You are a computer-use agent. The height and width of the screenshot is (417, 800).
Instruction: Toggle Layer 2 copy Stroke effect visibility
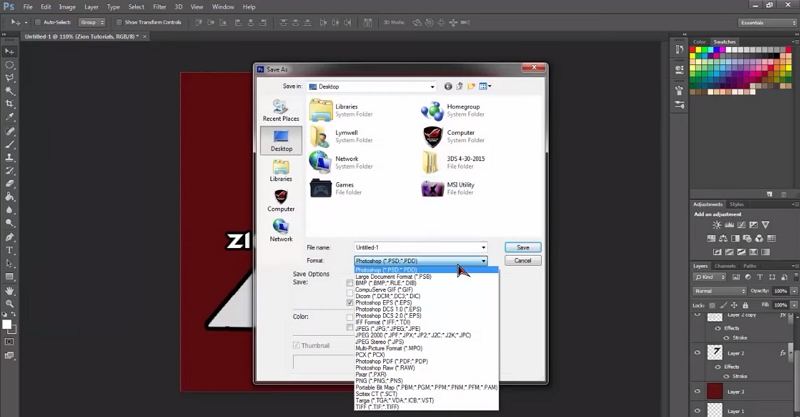tap(727, 338)
